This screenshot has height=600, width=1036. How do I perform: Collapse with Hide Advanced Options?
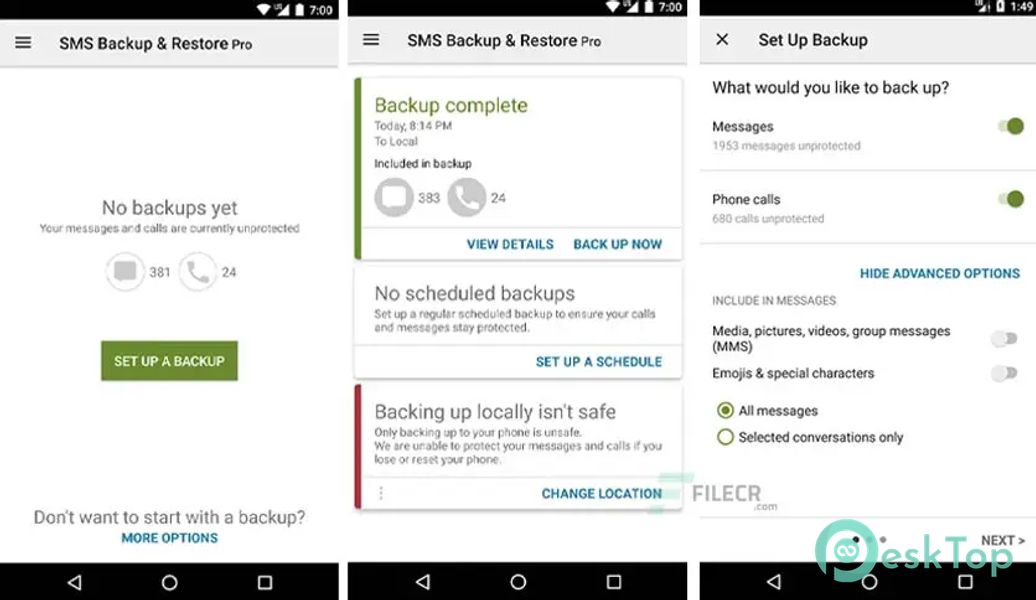pyautogui.click(x=940, y=274)
